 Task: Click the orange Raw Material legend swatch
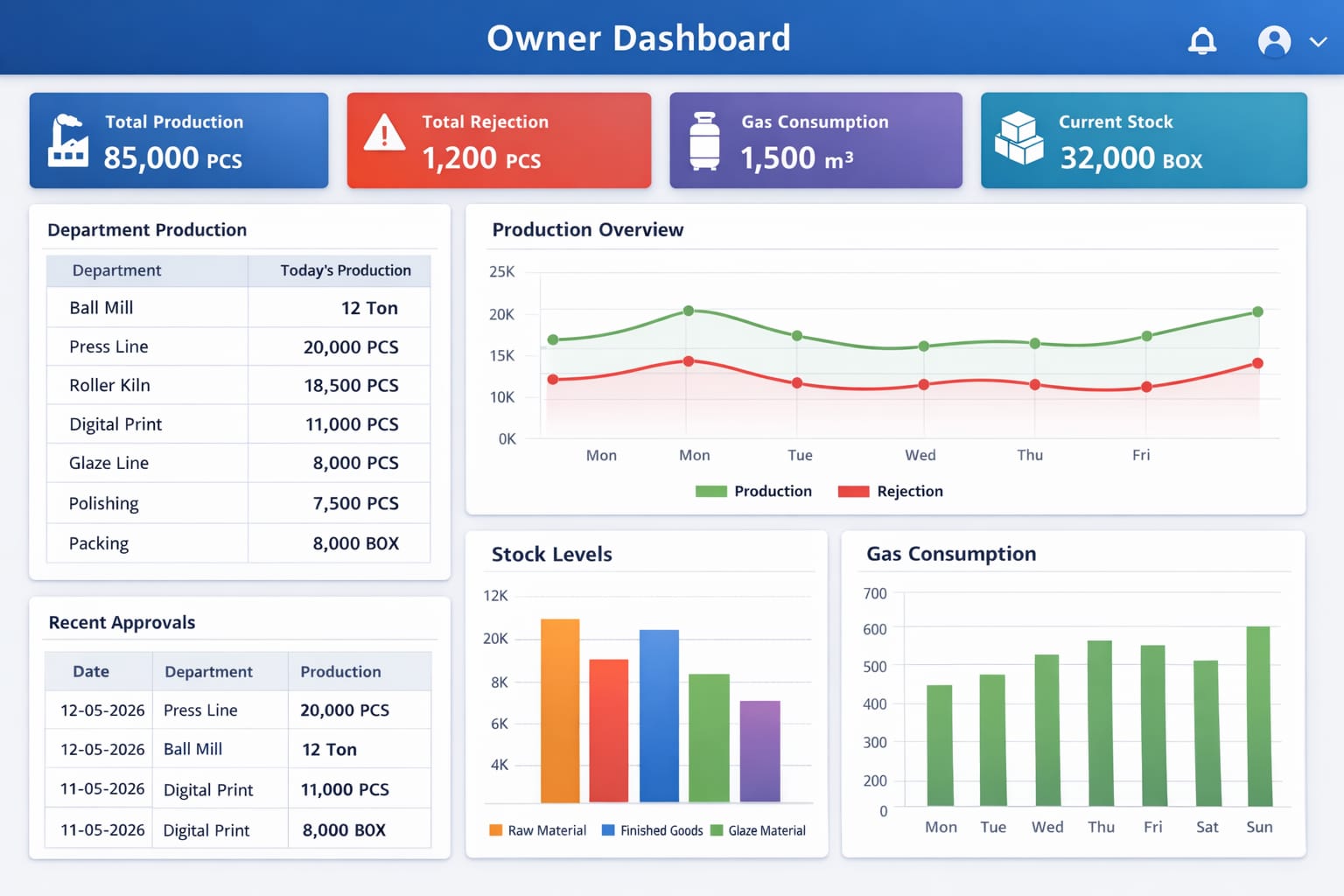tap(496, 830)
